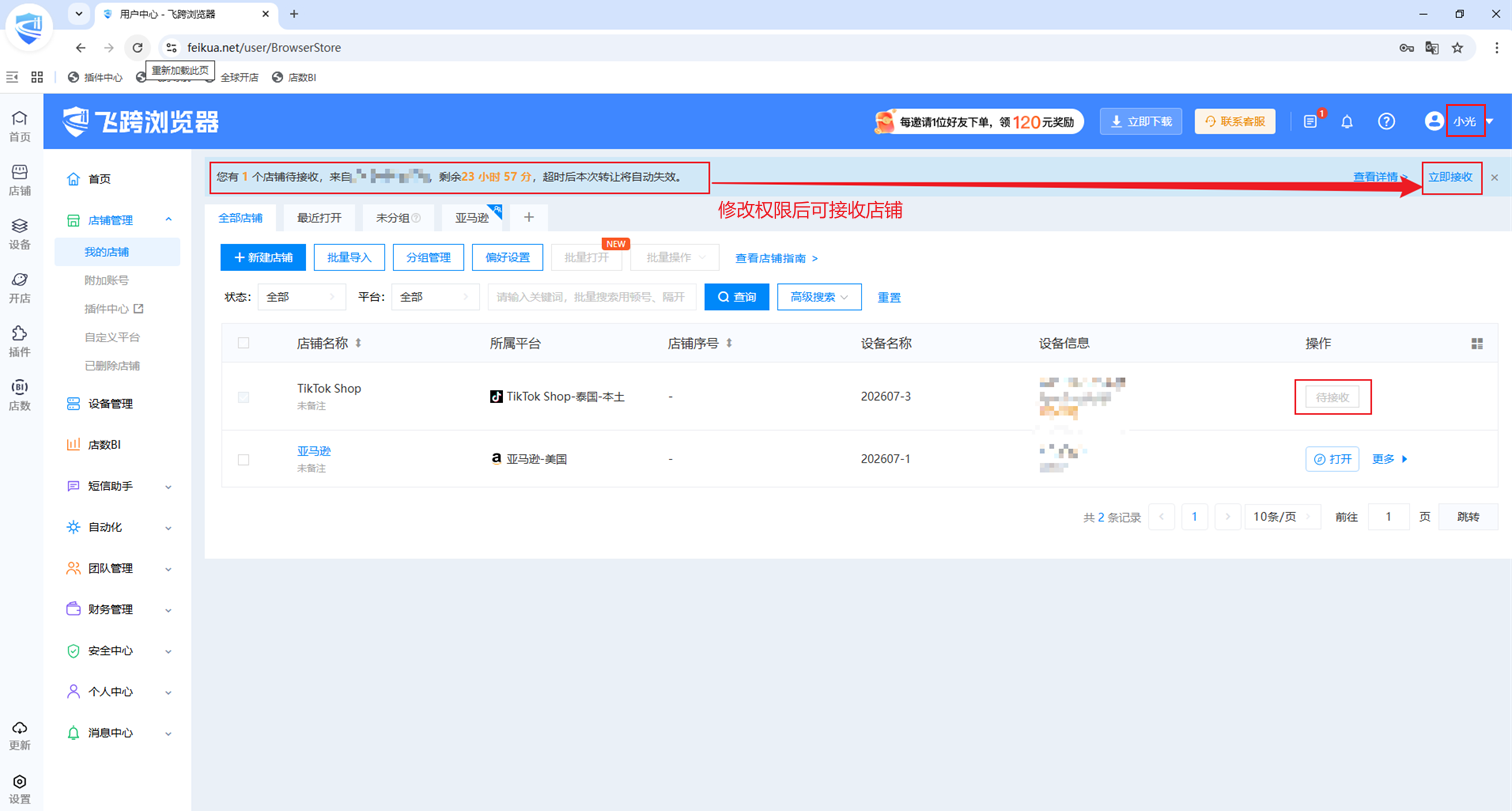Screen dimensions: 1512x811
Task: Go back with the browser back arrow
Action: [81, 47]
